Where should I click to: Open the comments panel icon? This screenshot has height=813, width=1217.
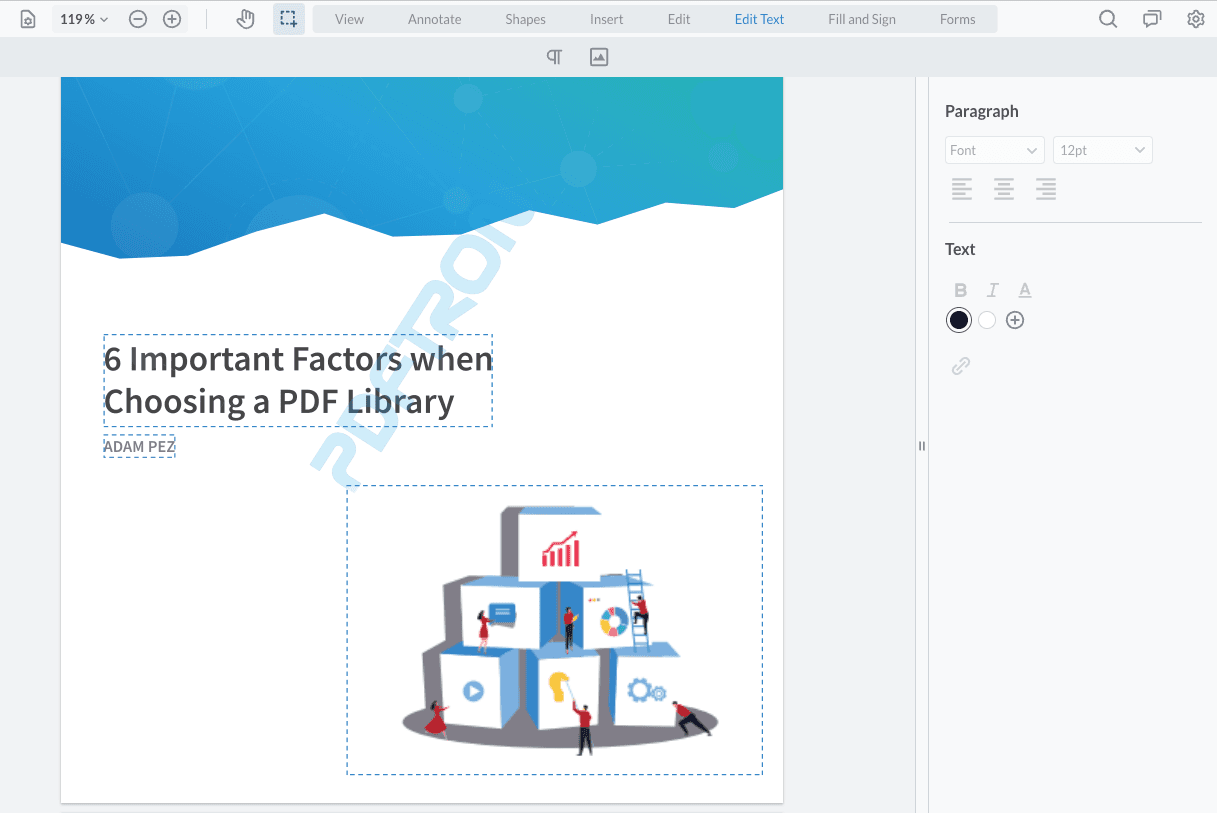[1152, 19]
